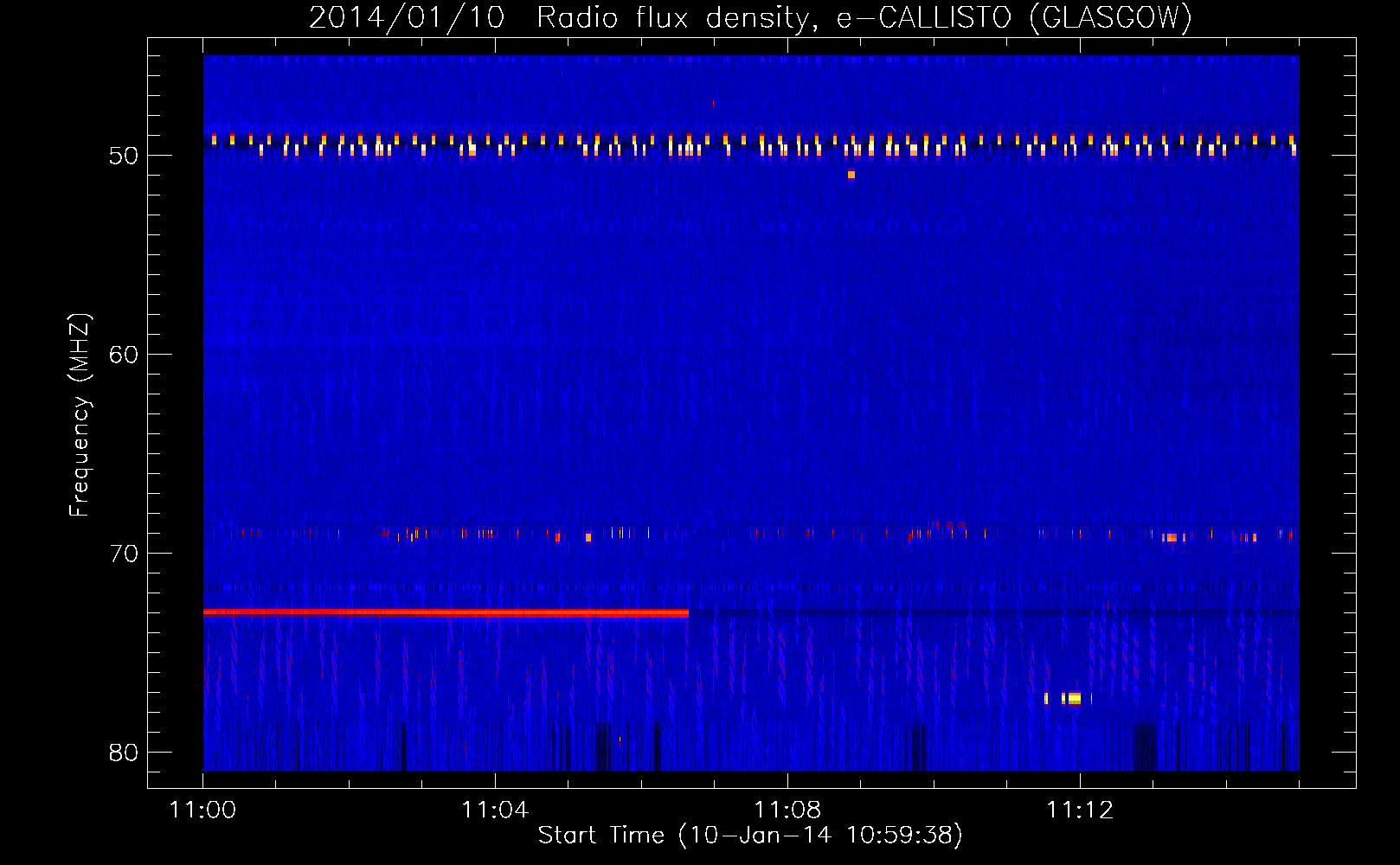This screenshot has height=865, width=1400.
Task: Click the isolated orange spot near 51 MHz
Action: click(x=851, y=175)
